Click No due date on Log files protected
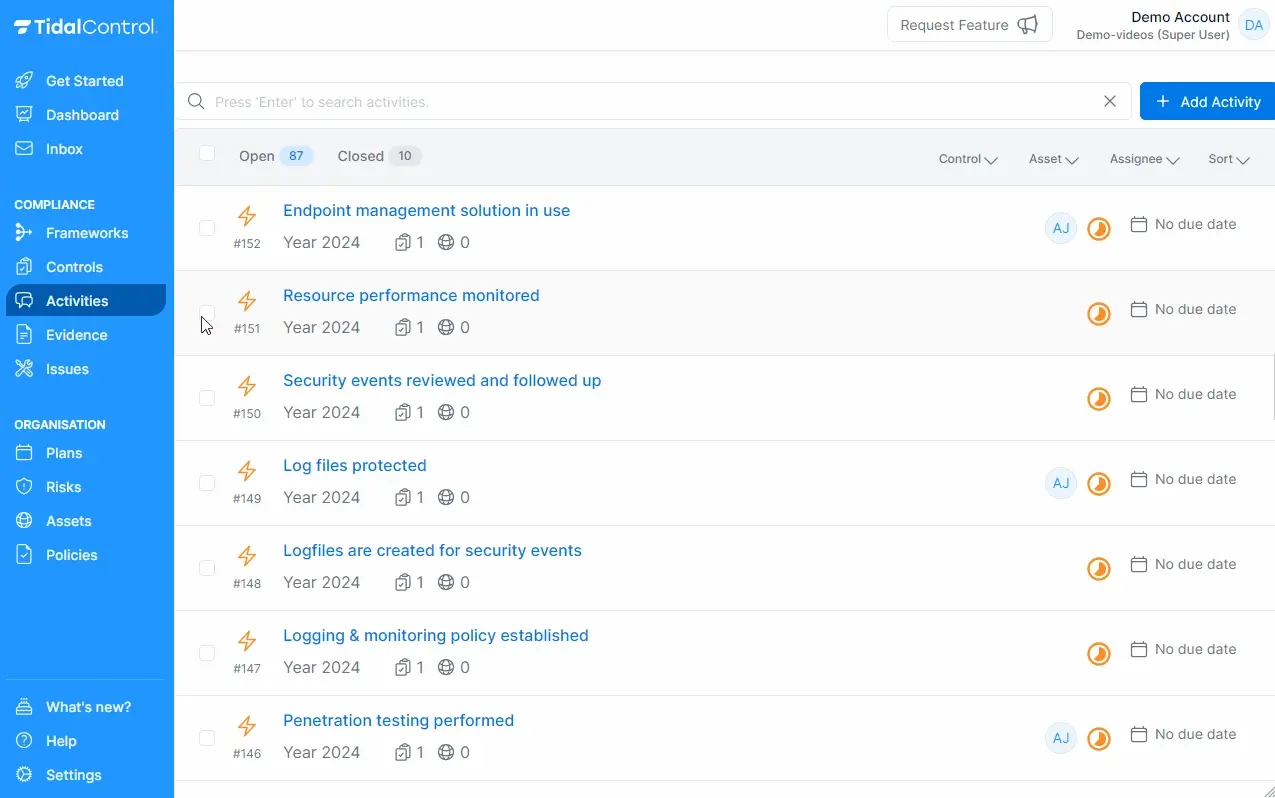 tap(1195, 479)
